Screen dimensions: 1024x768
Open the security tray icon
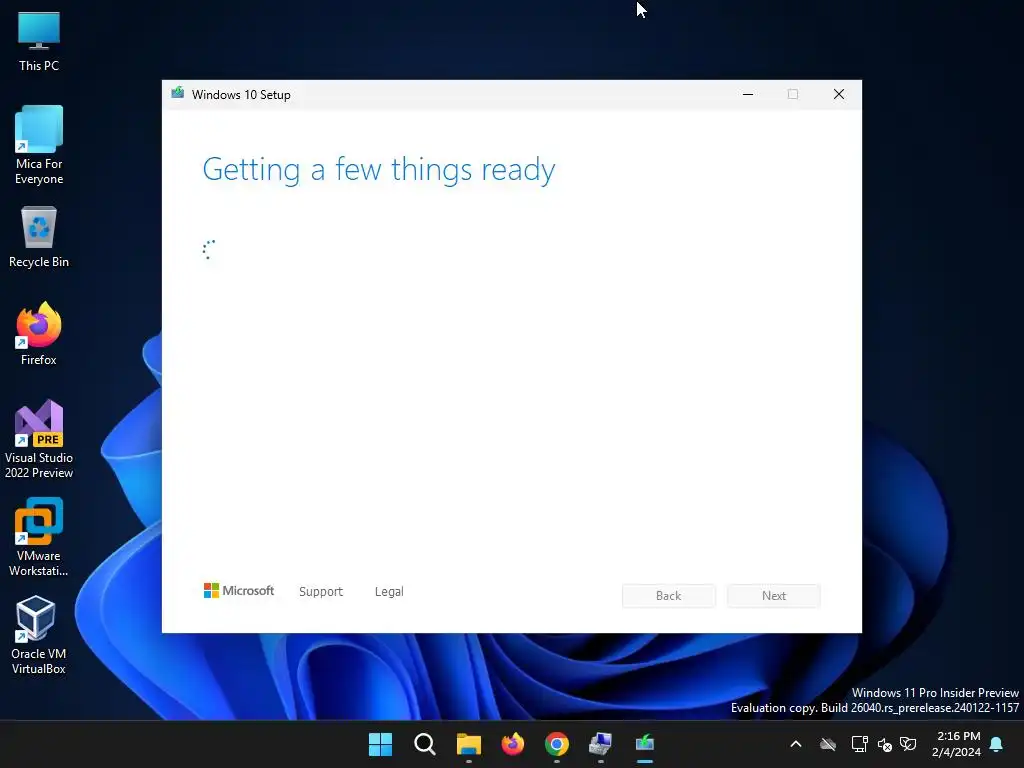(x=908, y=744)
